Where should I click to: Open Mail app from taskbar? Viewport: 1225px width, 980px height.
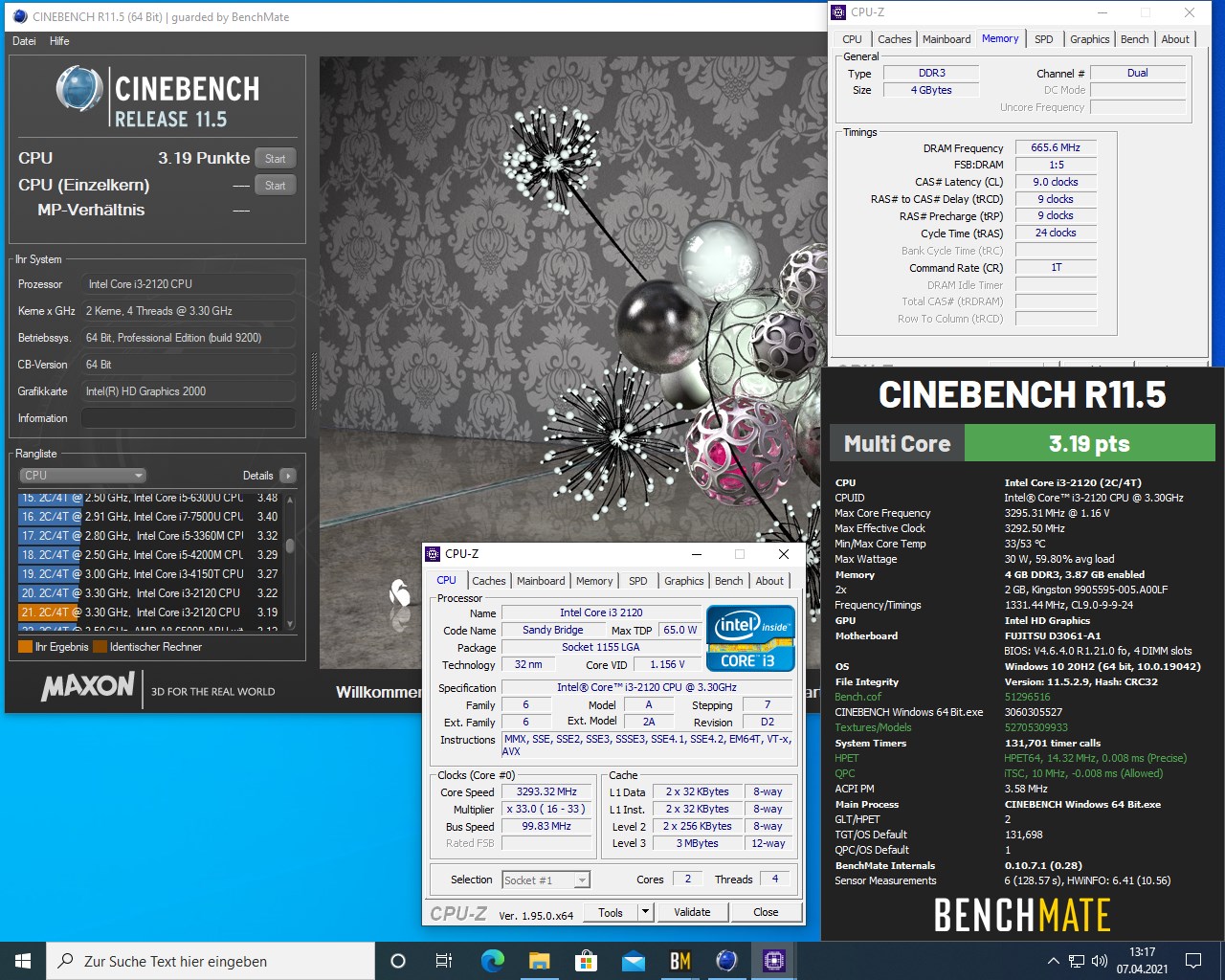(633, 961)
